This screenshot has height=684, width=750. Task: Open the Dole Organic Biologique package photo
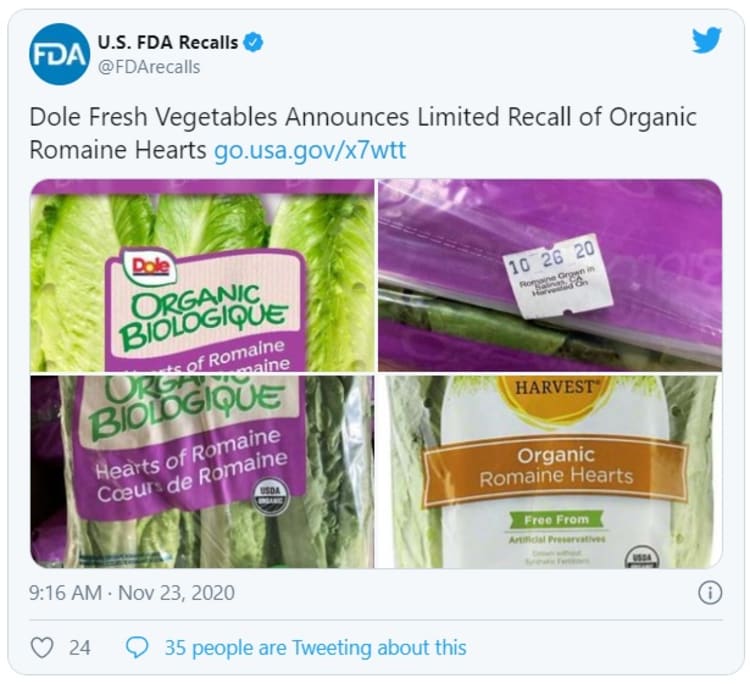click(202, 276)
